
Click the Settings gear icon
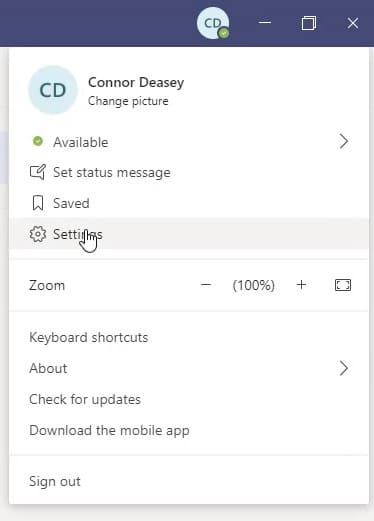click(x=38, y=234)
